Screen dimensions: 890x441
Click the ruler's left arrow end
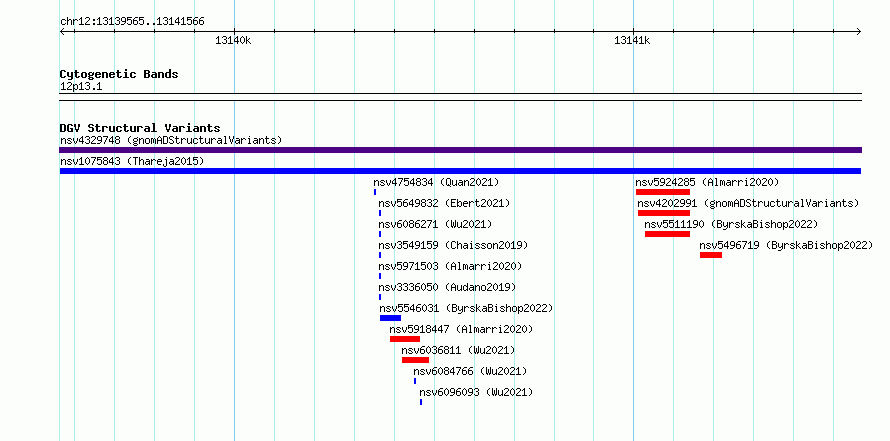(x=62, y=32)
